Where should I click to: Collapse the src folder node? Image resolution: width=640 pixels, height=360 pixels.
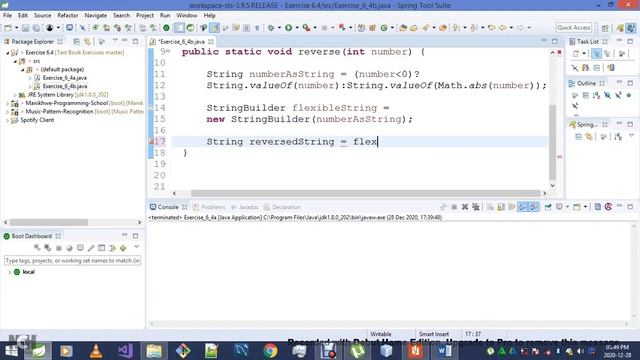(x=15, y=61)
